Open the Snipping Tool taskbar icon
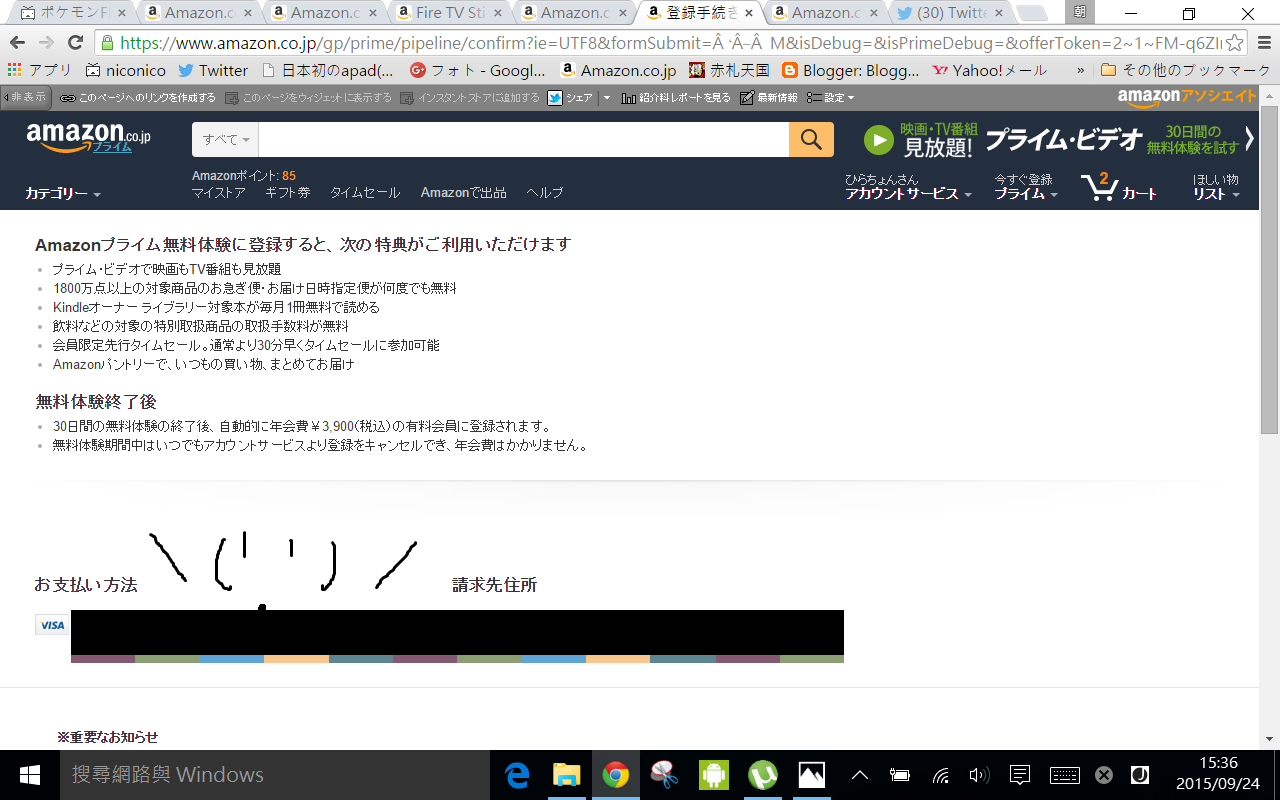 click(x=664, y=775)
